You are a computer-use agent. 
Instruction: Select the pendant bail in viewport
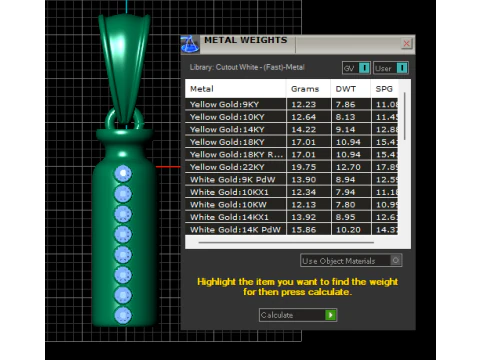tap(124, 67)
